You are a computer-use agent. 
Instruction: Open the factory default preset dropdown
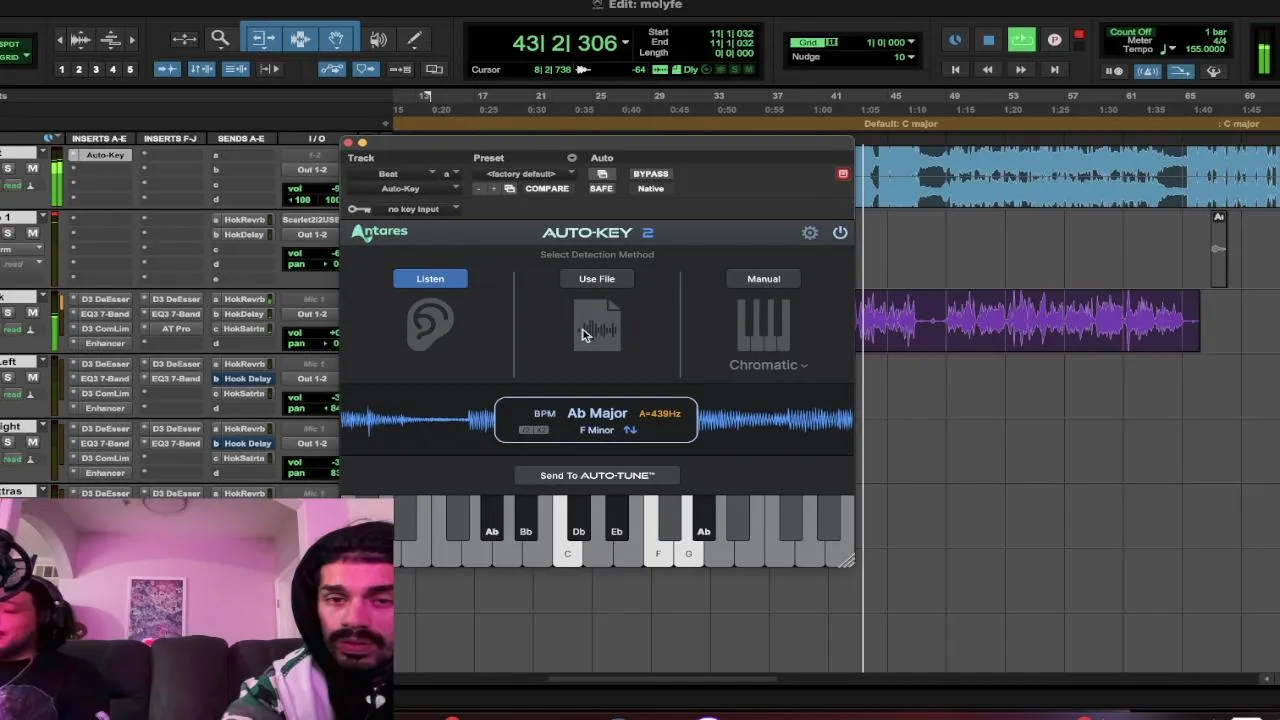tap(524, 174)
